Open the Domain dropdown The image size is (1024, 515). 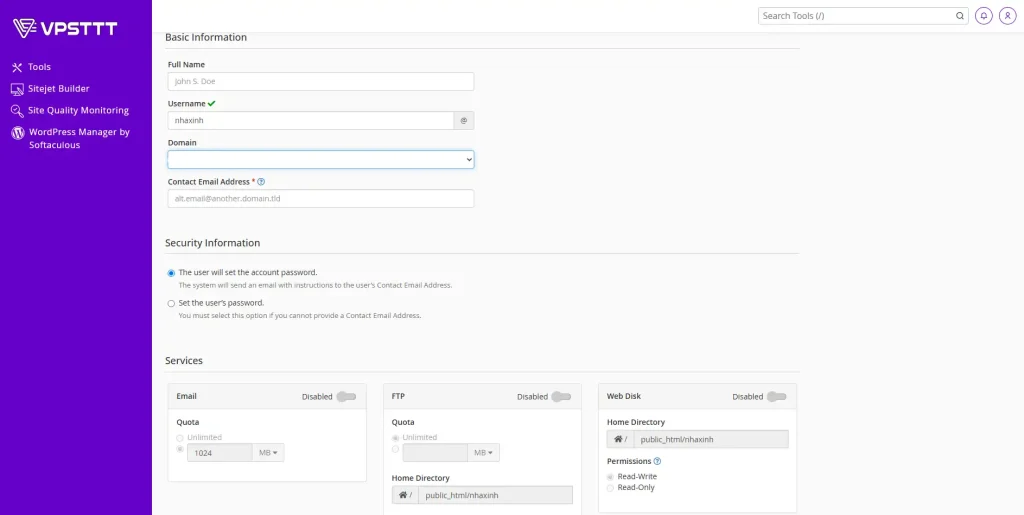pyautogui.click(x=321, y=160)
